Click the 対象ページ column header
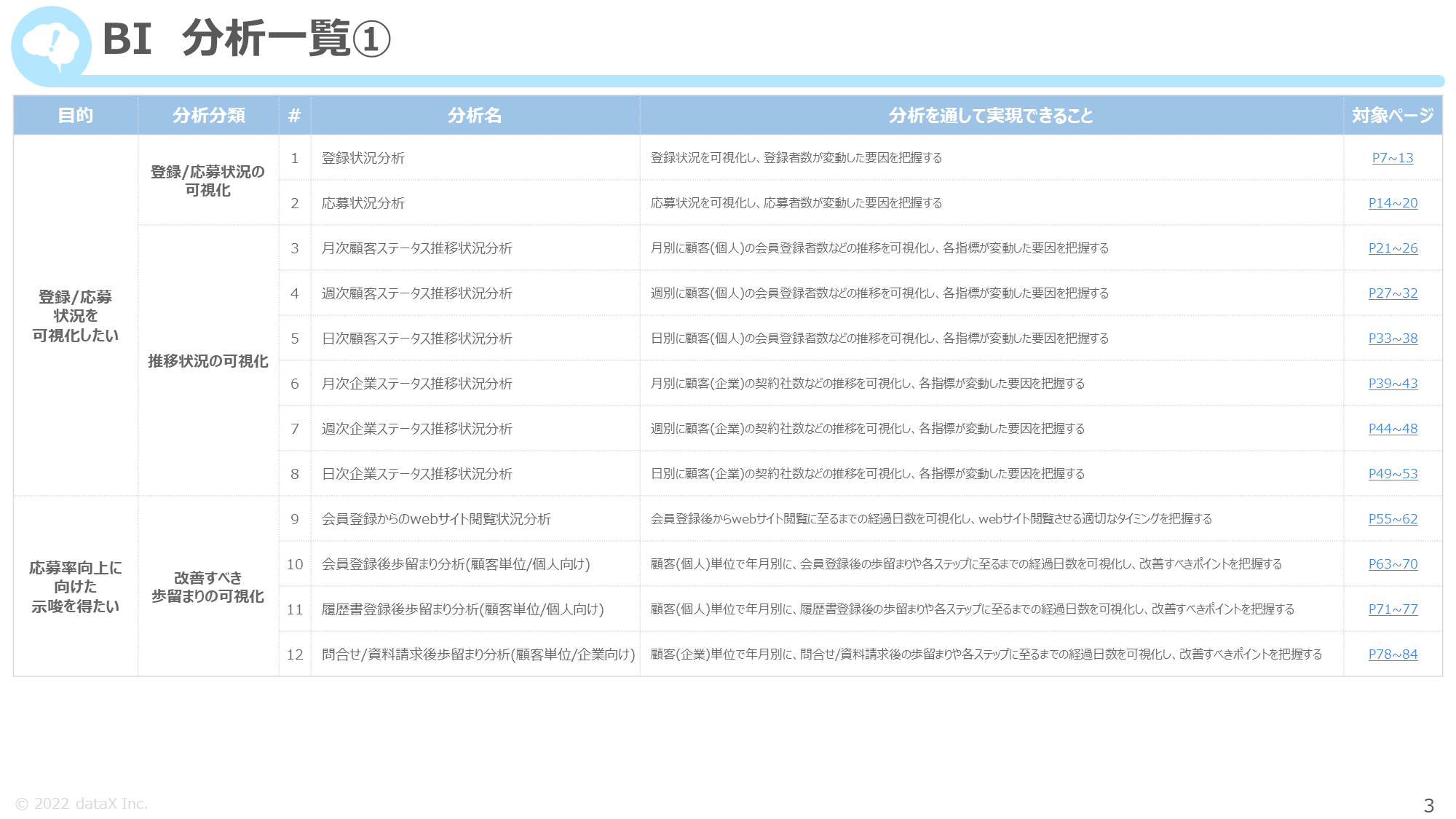Viewport: 1456px width, 819px height. click(1393, 115)
